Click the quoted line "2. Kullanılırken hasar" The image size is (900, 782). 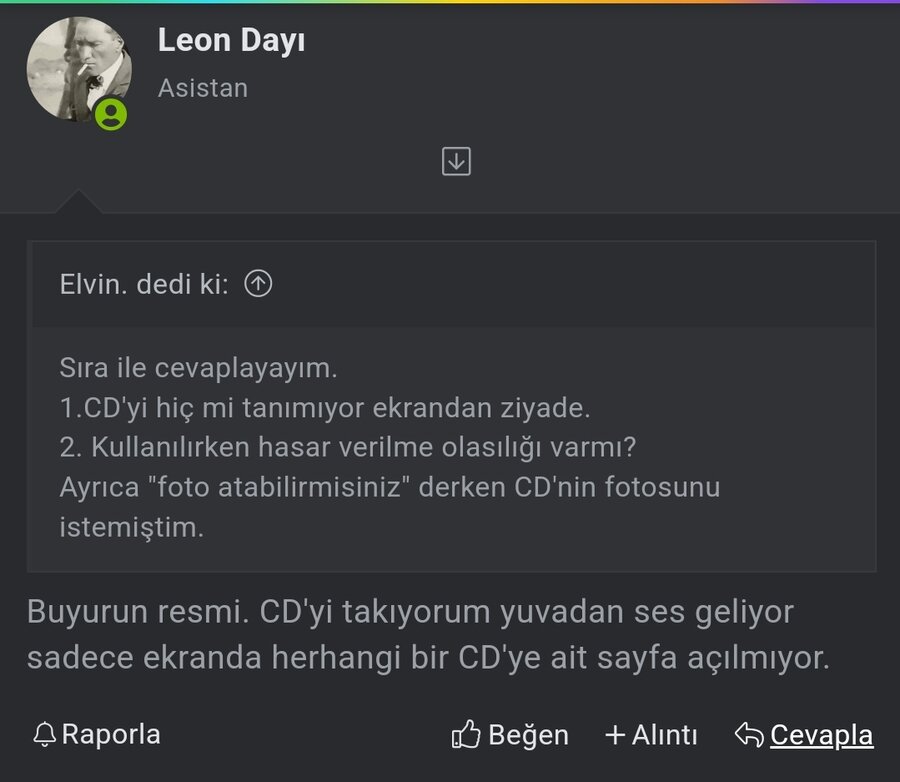(348, 448)
